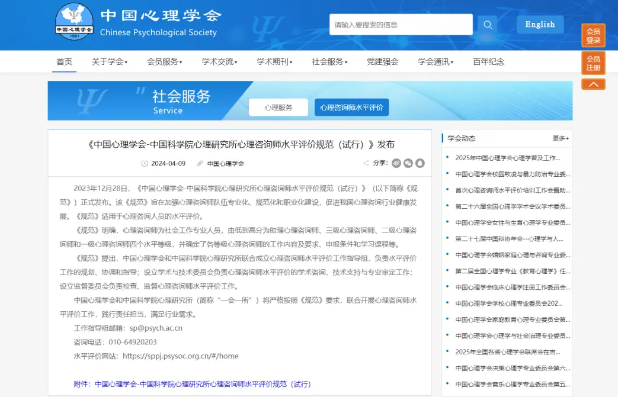Click the sp@psych.ac.cn email address
This screenshot has width=618, height=403.
point(156,328)
